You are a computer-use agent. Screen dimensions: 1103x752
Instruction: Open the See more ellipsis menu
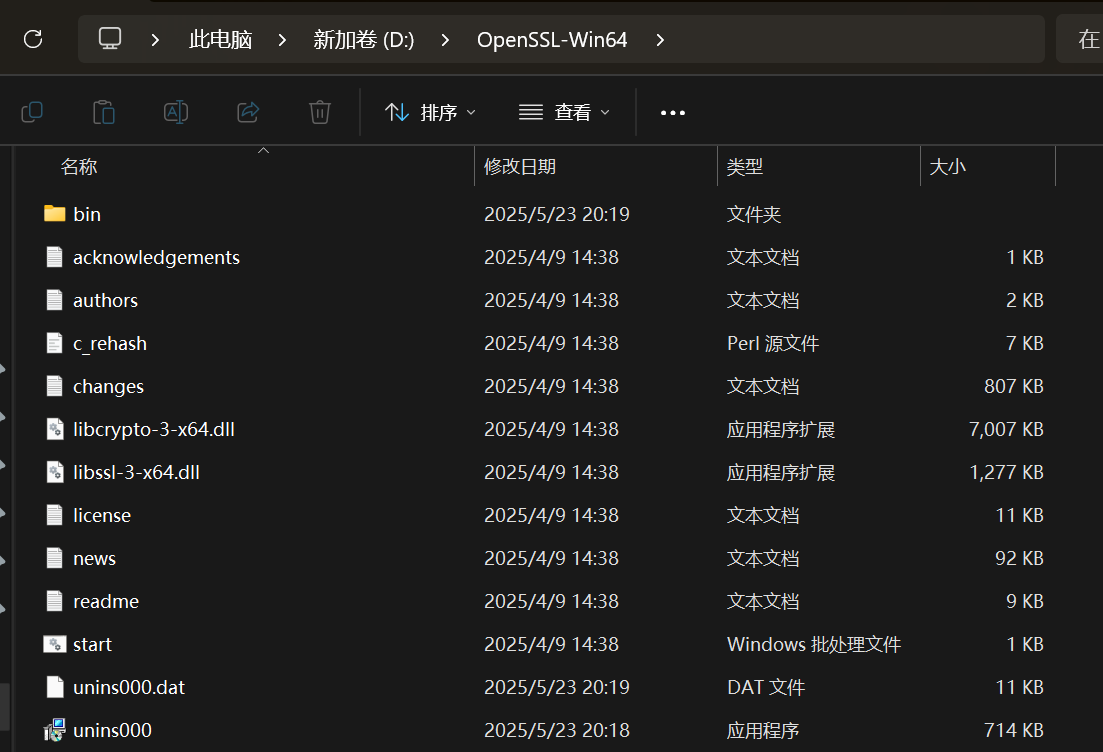tap(673, 113)
